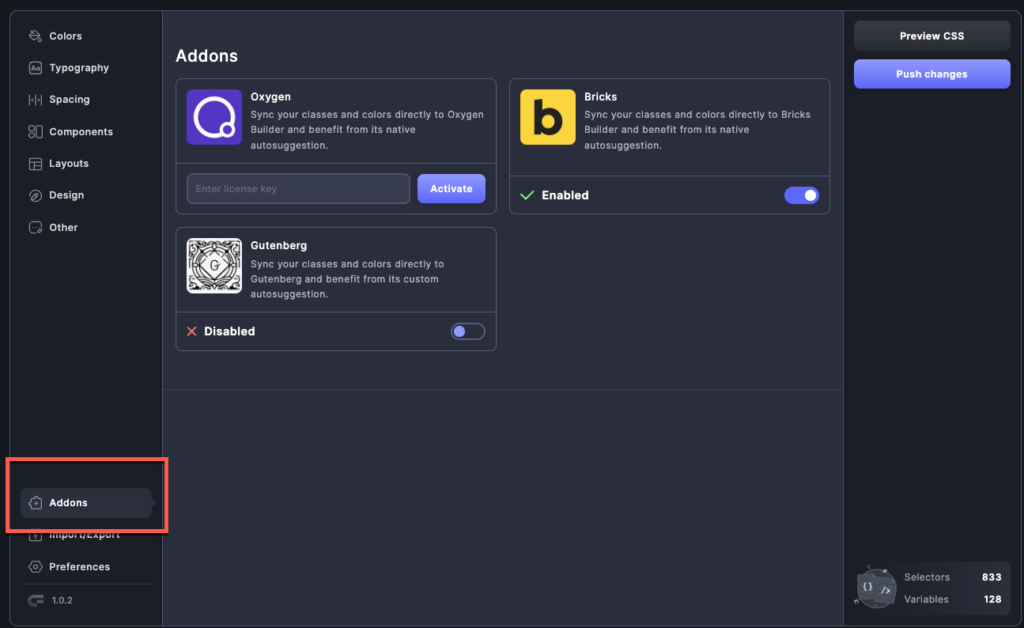Image resolution: width=1024 pixels, height=628 pixels.
Task: Open Components via its sidebar icon
Action: [35, 131]
